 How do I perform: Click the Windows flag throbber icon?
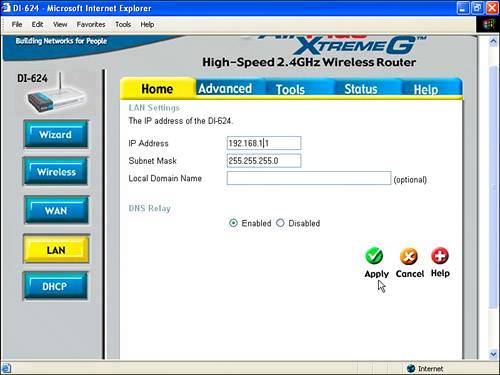pos(488,24)
